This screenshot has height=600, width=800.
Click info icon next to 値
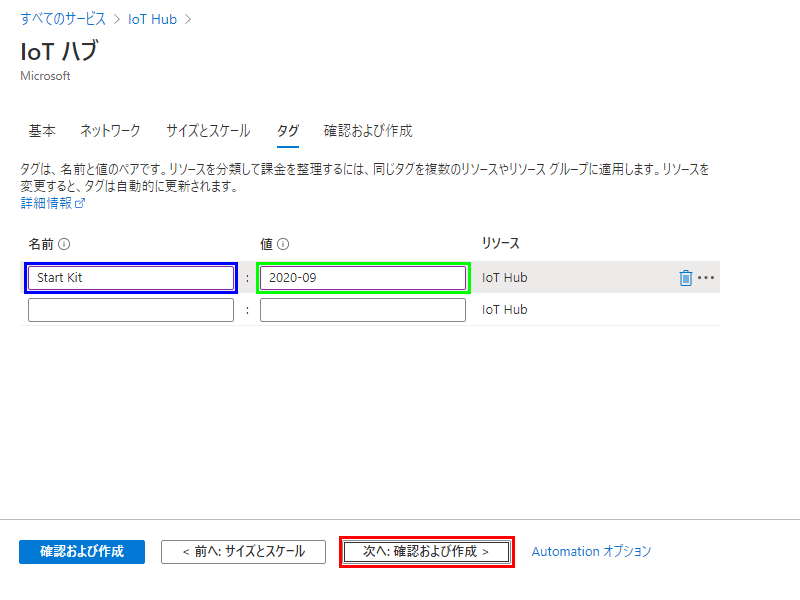coord(283,244)
